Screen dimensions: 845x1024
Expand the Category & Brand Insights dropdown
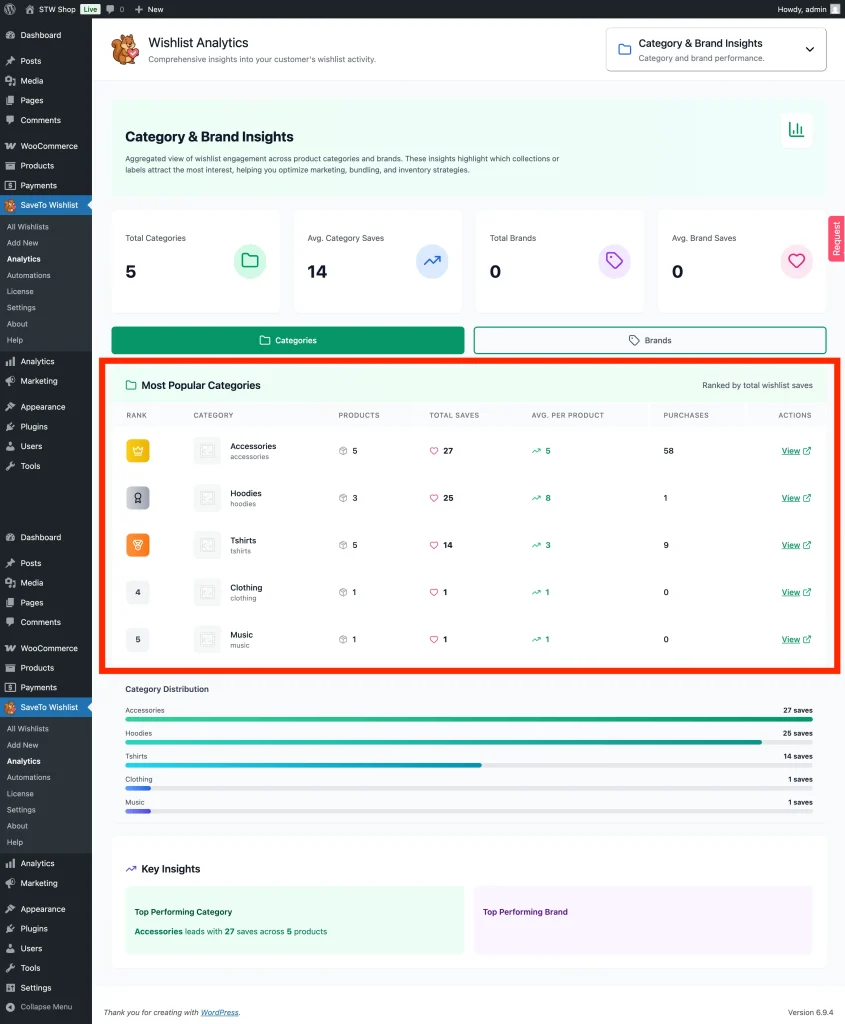tap(810, 48)
